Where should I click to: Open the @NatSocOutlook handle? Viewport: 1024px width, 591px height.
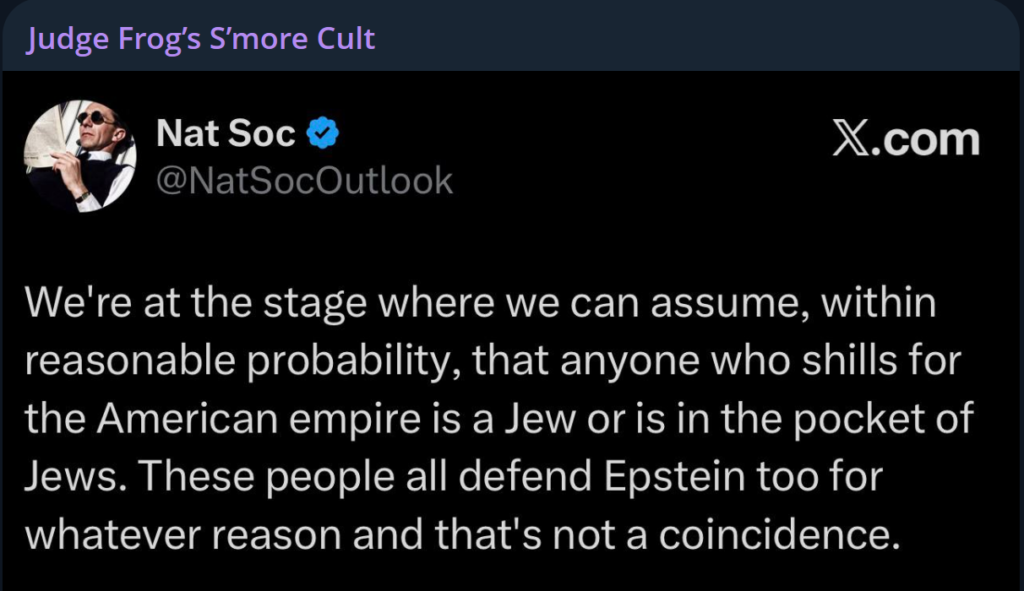(305, 181)
